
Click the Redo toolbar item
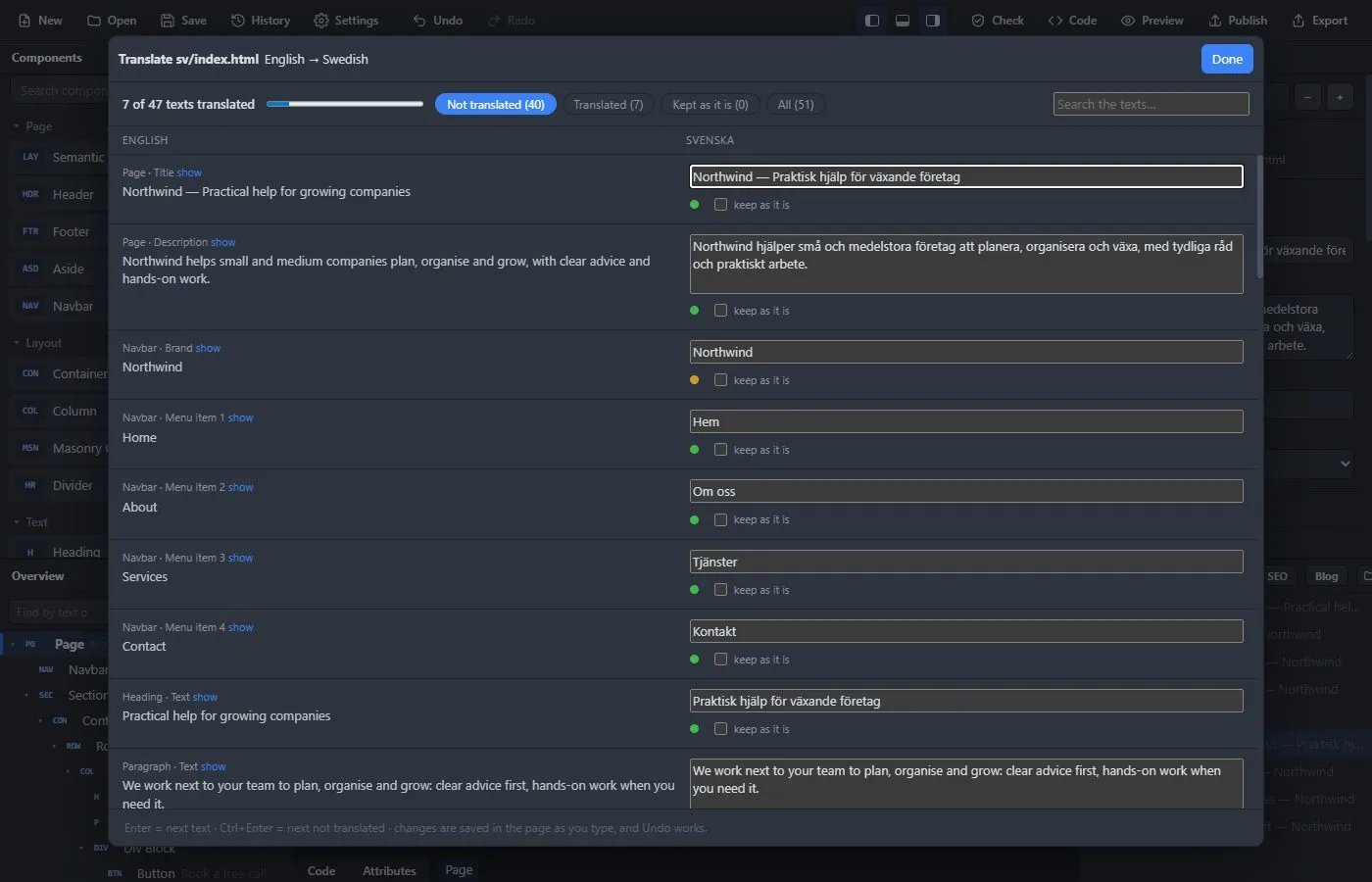point(511,21)
